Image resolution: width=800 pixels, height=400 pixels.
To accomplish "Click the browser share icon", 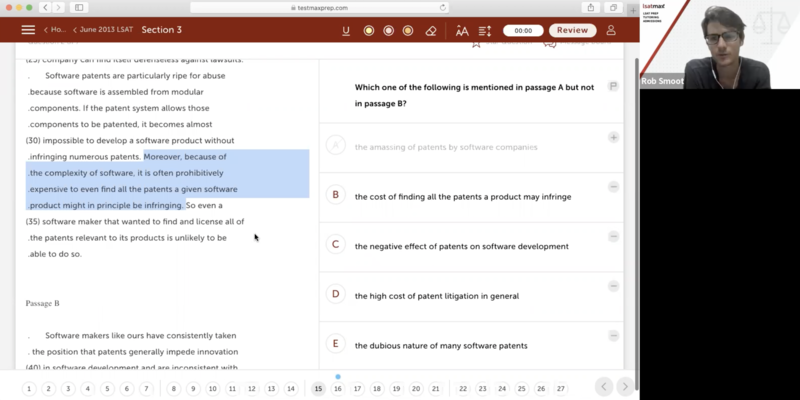I will click(x=589, y=7).
